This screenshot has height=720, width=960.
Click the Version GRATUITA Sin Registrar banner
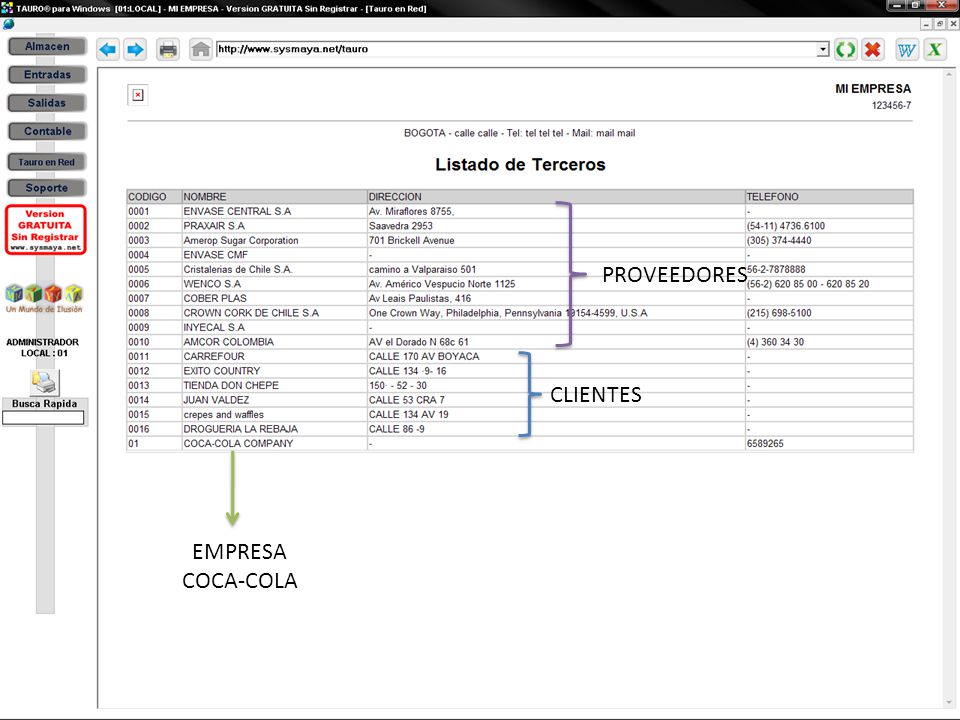(x=45, y=230)
